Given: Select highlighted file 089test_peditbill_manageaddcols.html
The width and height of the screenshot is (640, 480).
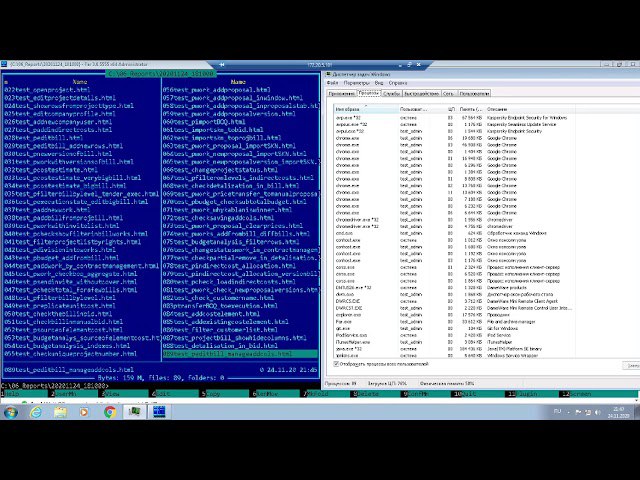Looking at the screenshot, I should (x=240, y=354).
